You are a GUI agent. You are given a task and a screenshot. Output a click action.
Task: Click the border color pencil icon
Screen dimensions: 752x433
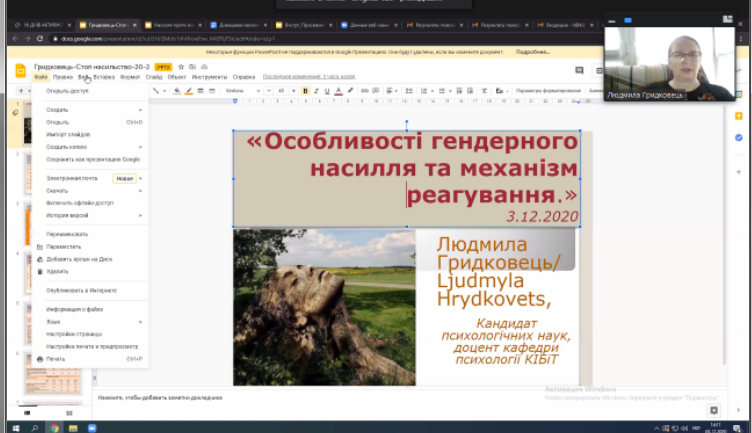click(189, 91)
